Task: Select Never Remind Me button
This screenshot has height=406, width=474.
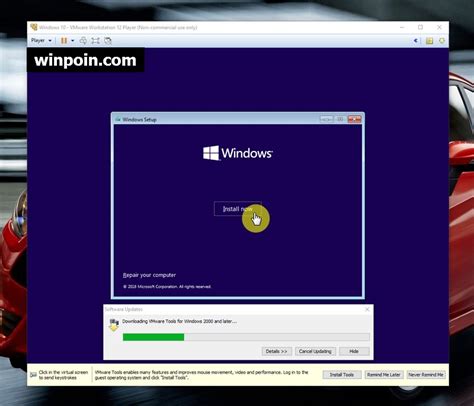Action: pyautogui.click(x=426, y=375)
